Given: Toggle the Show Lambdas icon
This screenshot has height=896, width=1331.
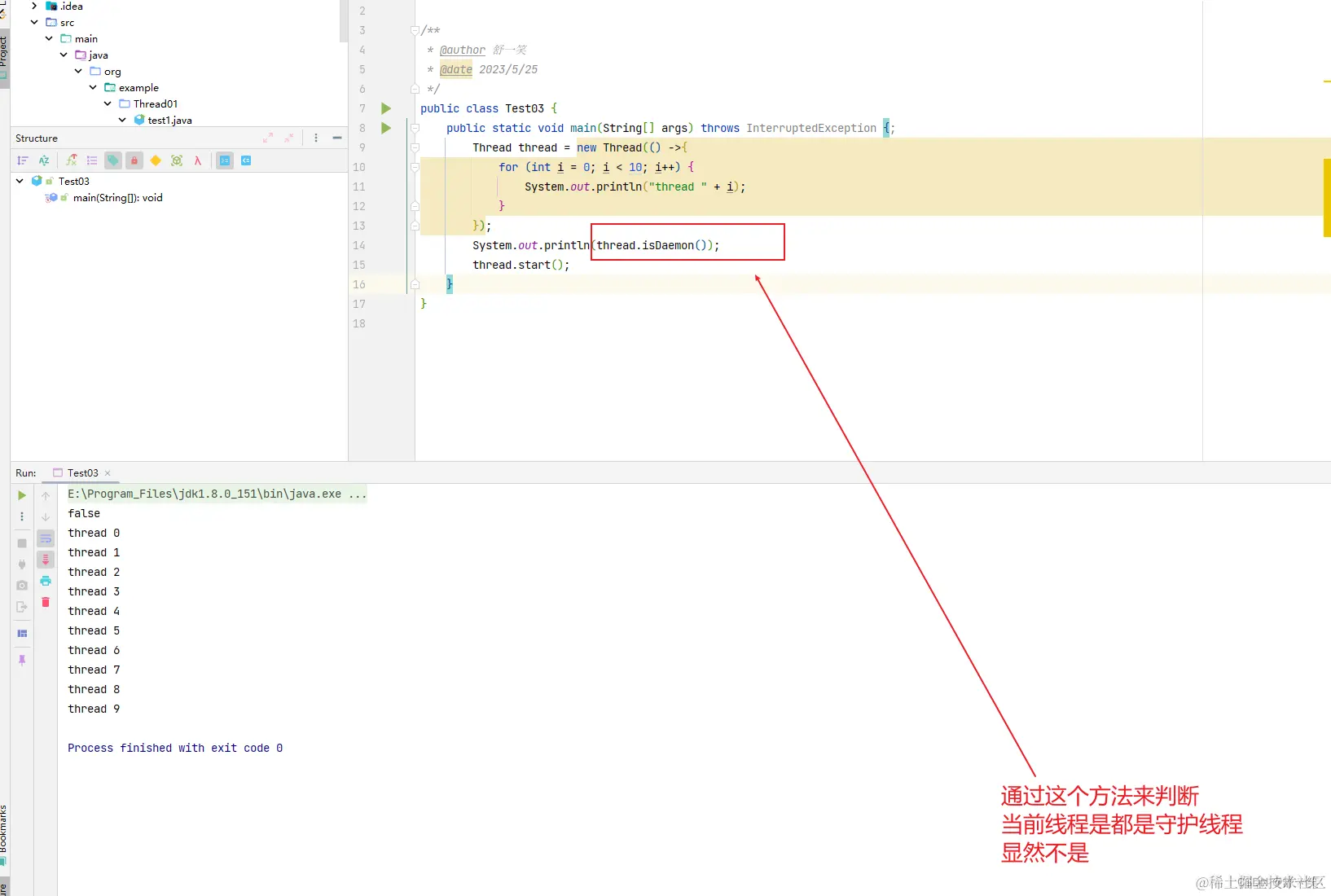Looking at the screenshot, I should [x=198, y=160].
